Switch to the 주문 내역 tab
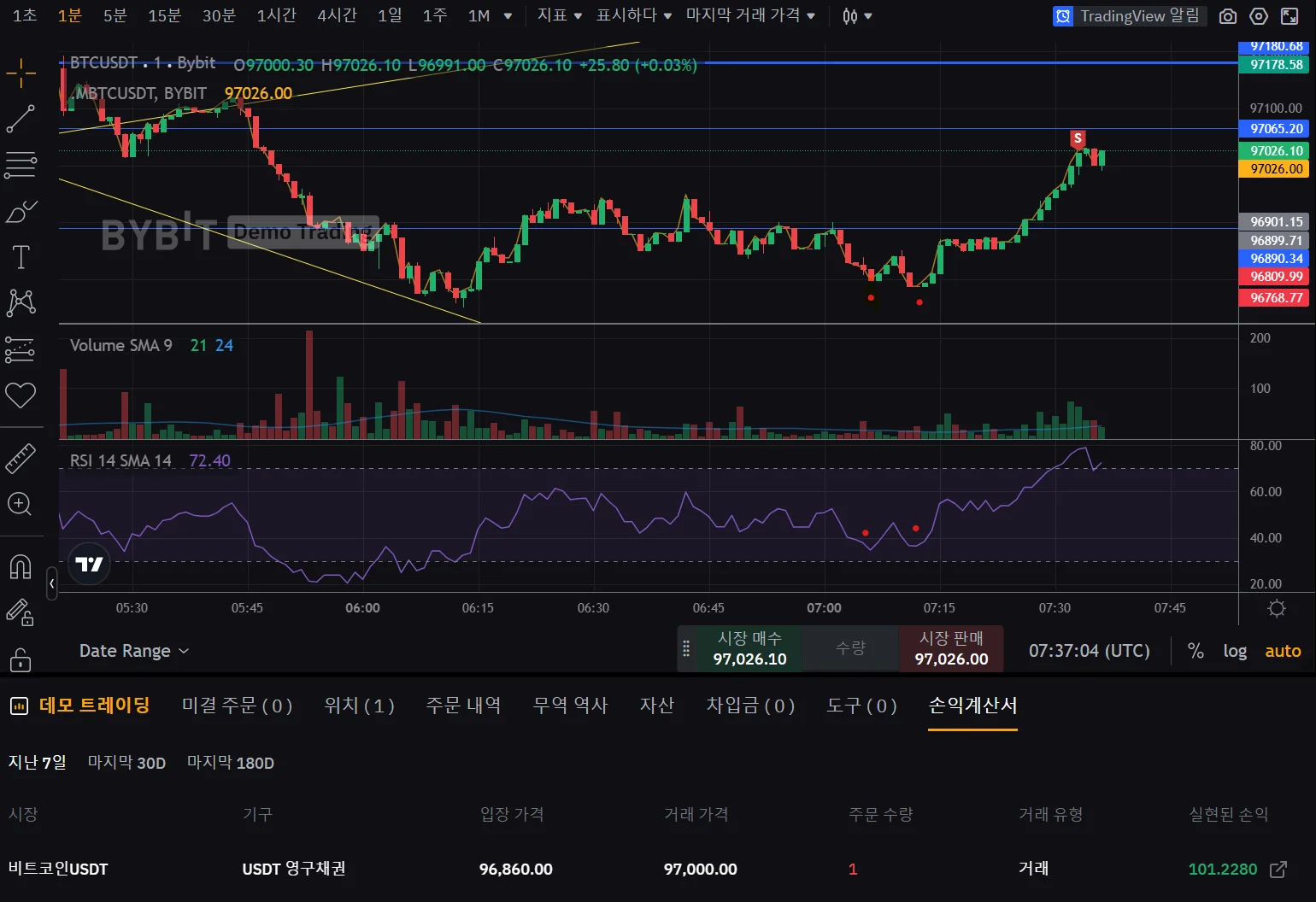 463,706
